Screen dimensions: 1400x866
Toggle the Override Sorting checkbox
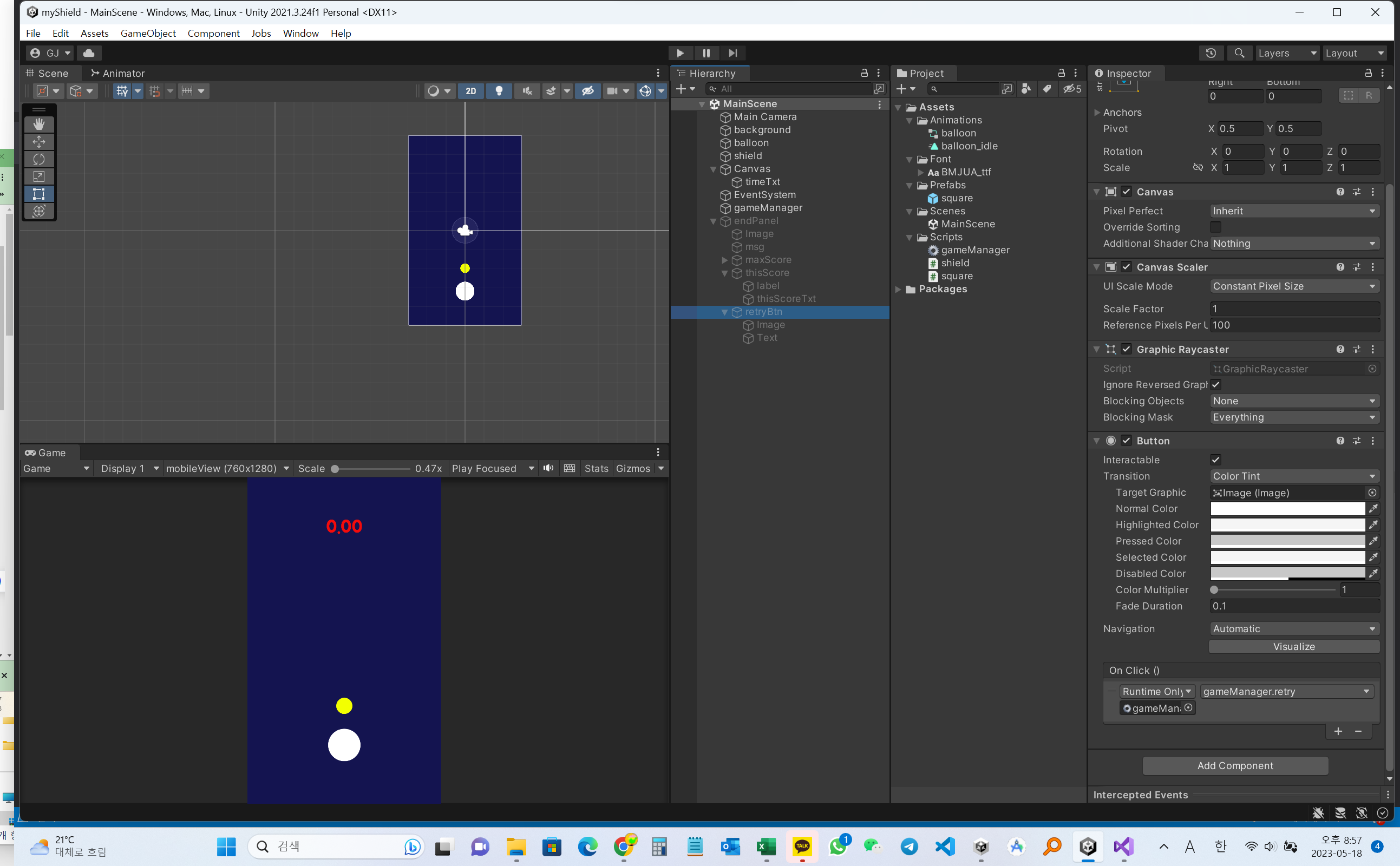[1215, 227]
